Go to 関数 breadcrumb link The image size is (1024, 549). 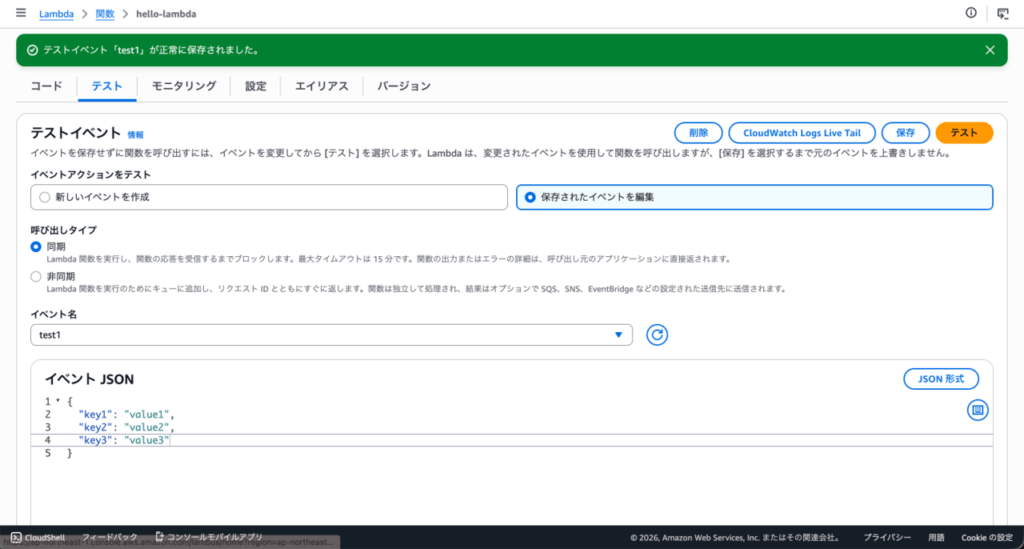tap(104, 14)
